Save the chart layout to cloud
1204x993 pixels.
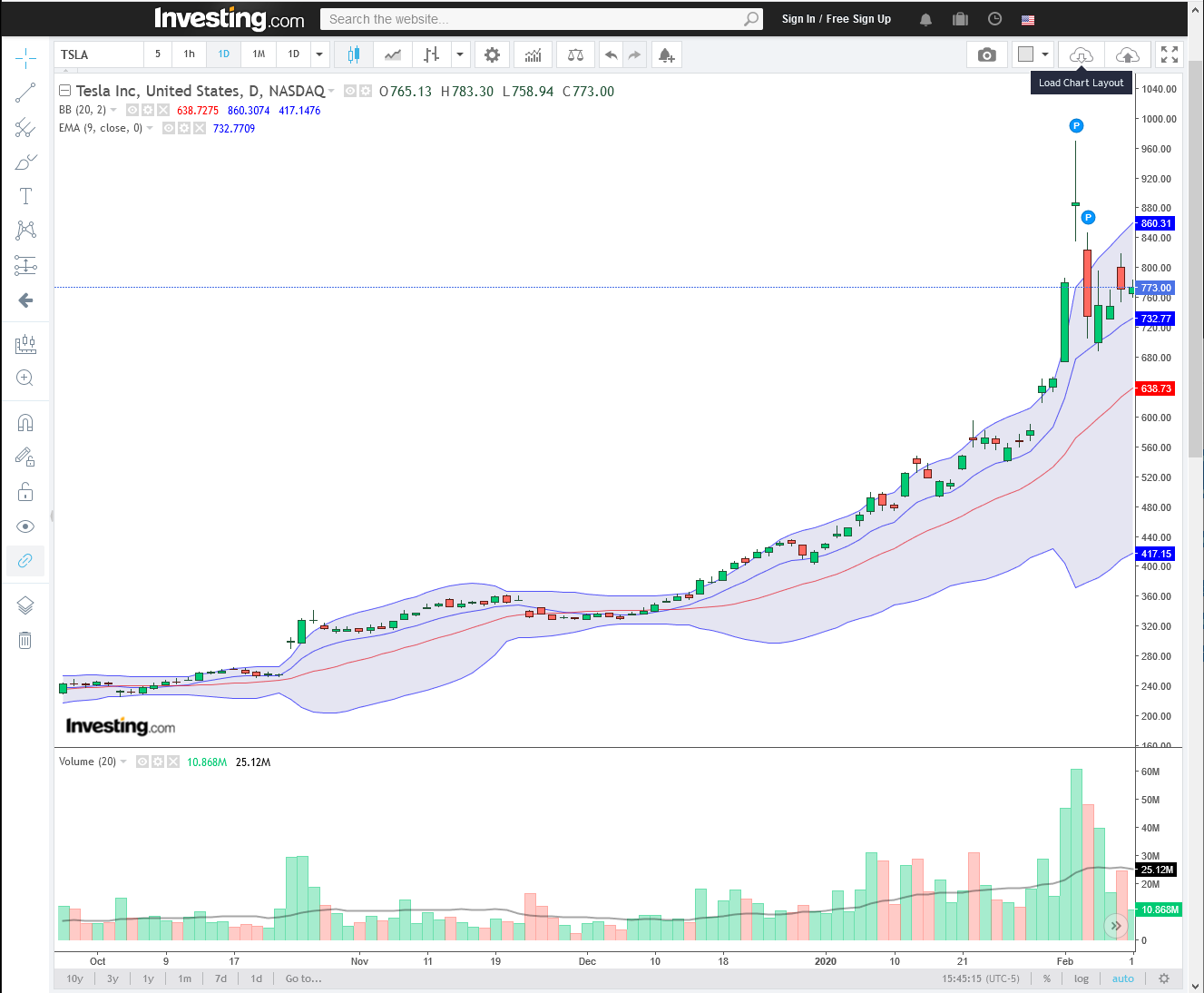(x=1127, y=55)
